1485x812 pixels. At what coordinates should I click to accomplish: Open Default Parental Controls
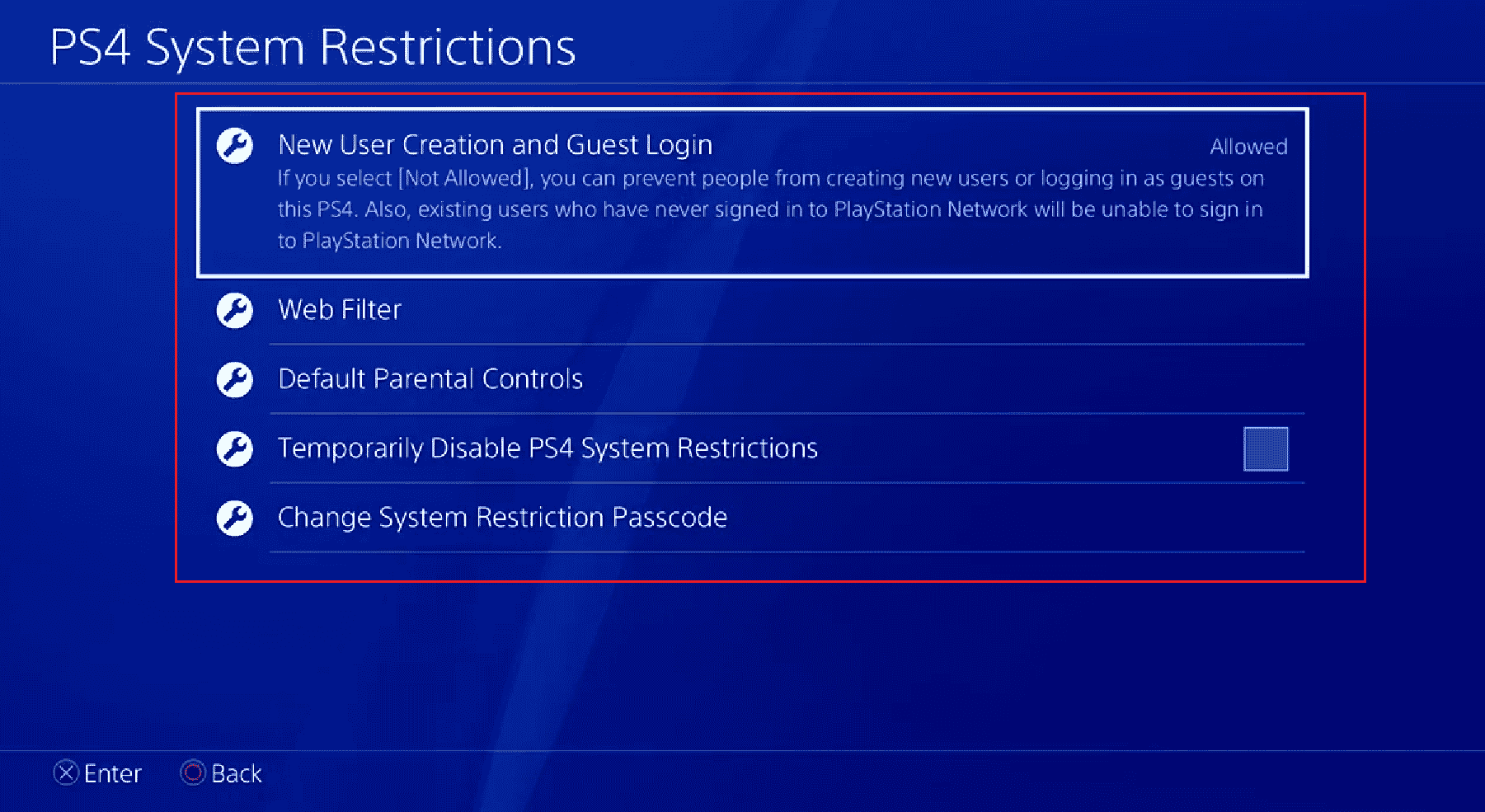(430, 379)
